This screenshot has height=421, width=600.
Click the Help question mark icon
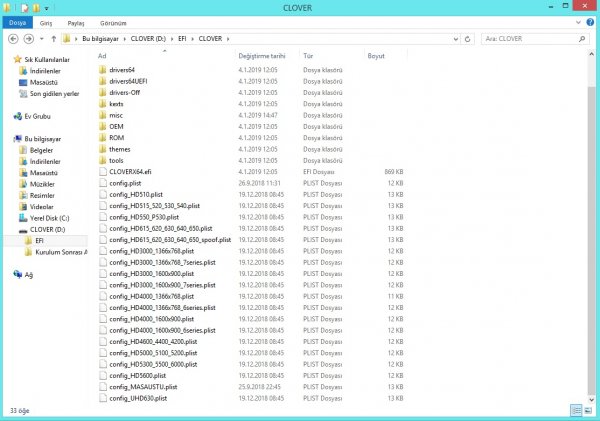tap(590, 20)
